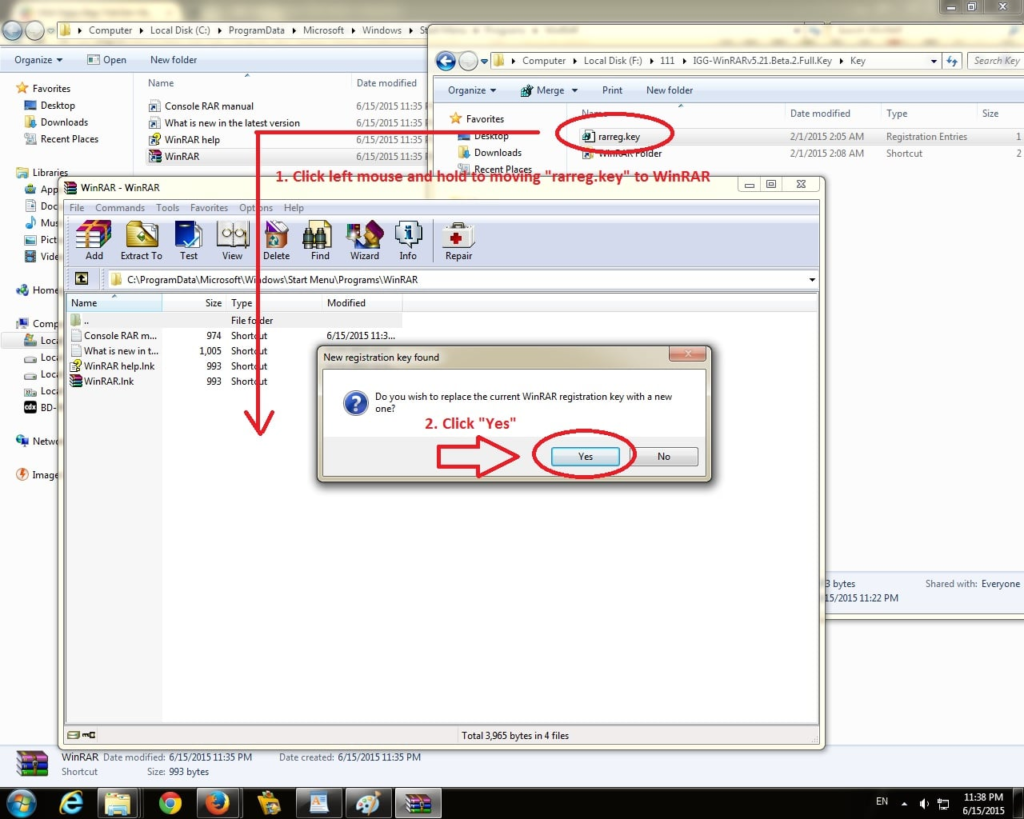Open the Tools menu in WinRAR
The height and width of the screenshot is (819, 1024).
167,208
